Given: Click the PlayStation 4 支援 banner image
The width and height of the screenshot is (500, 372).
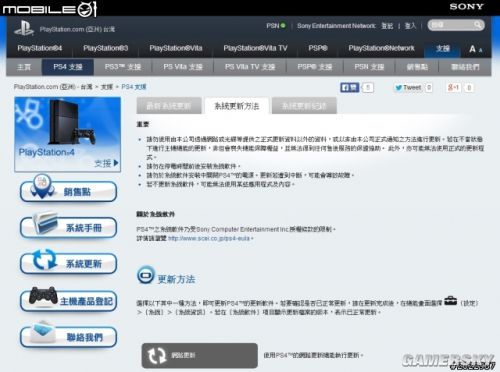Looking at the screenshot, I should tap(68, 134).
